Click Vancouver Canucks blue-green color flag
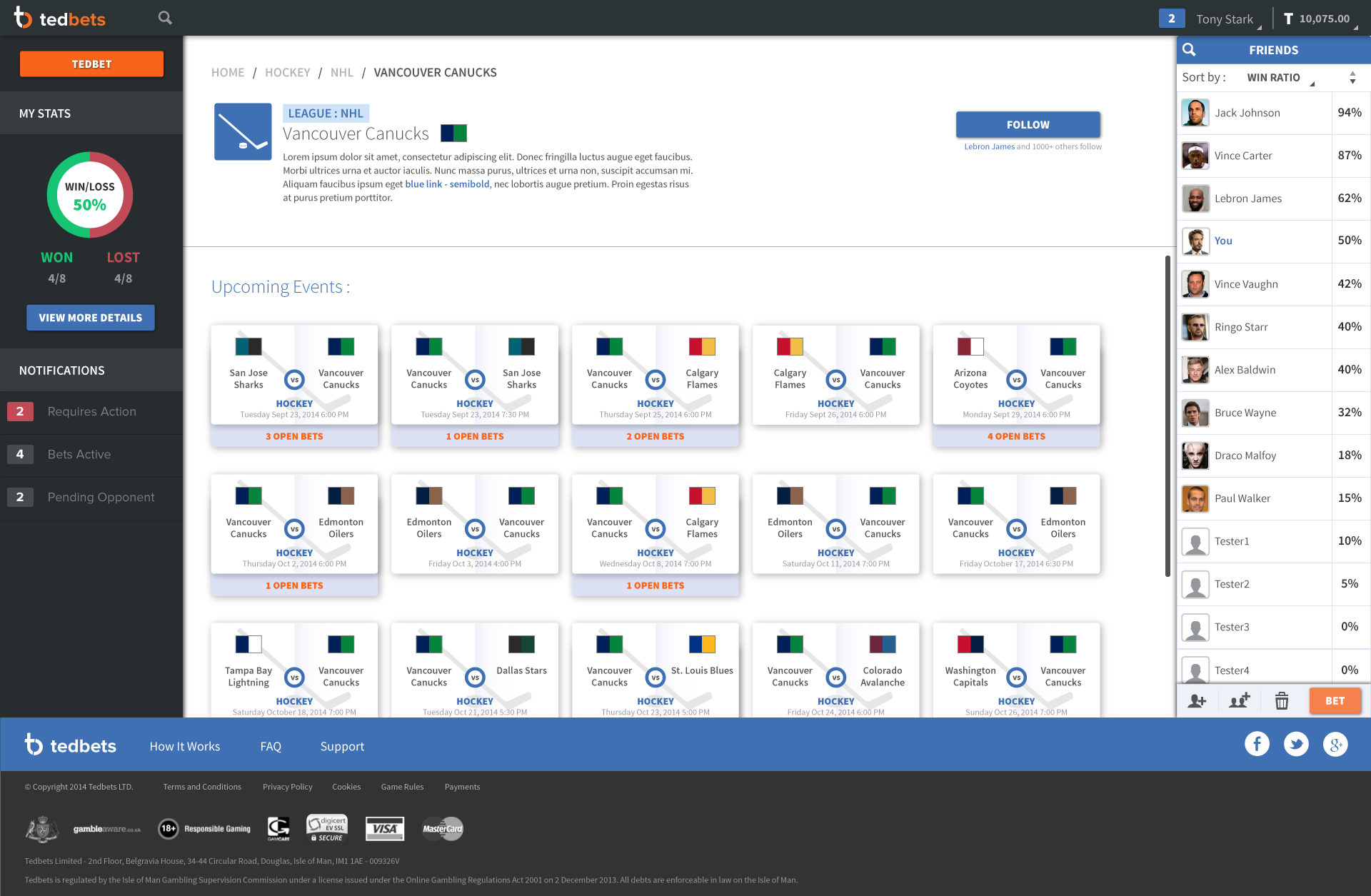1371x896 pixels. pos(453,134)
